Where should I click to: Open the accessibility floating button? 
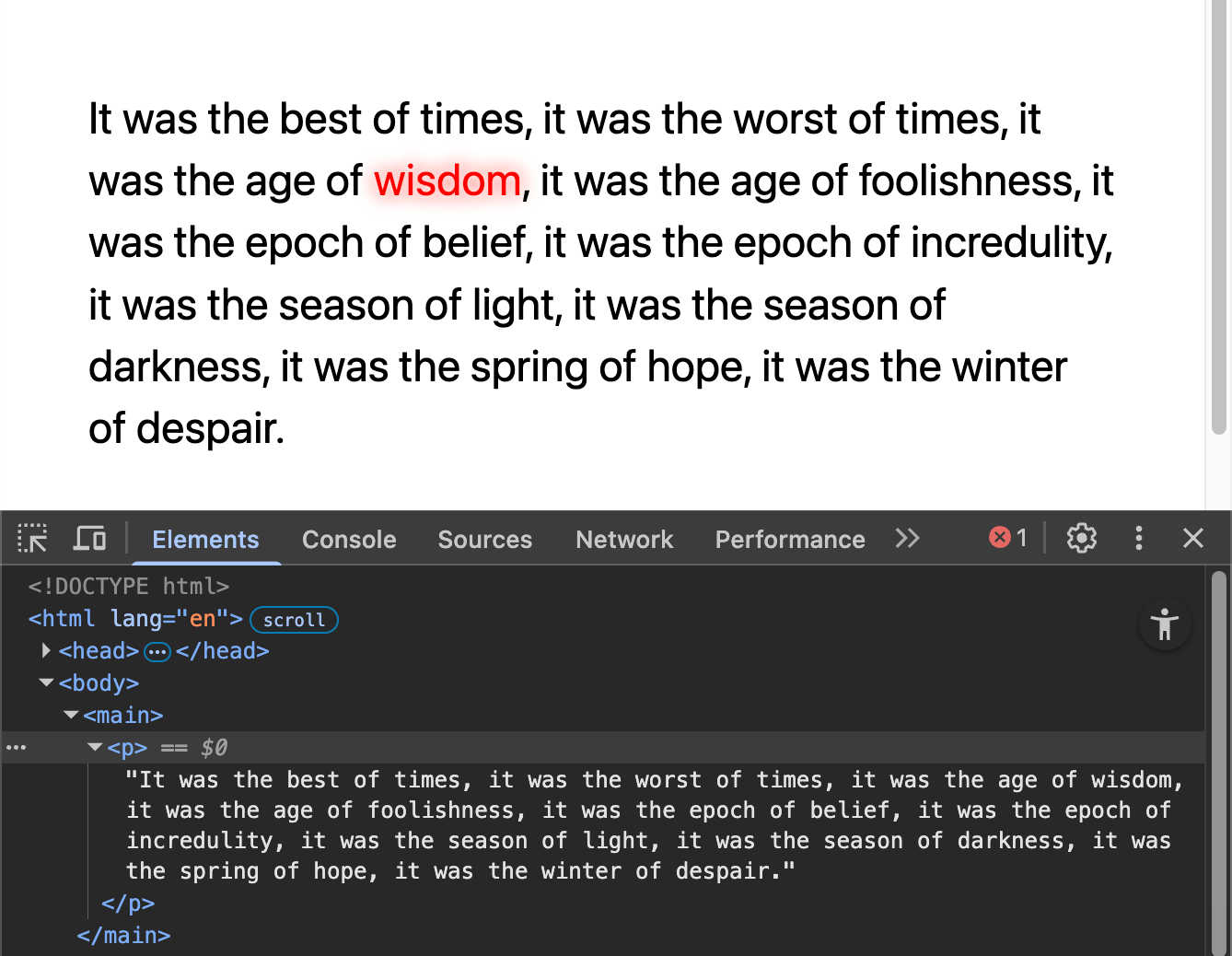tap(1165, 624)
